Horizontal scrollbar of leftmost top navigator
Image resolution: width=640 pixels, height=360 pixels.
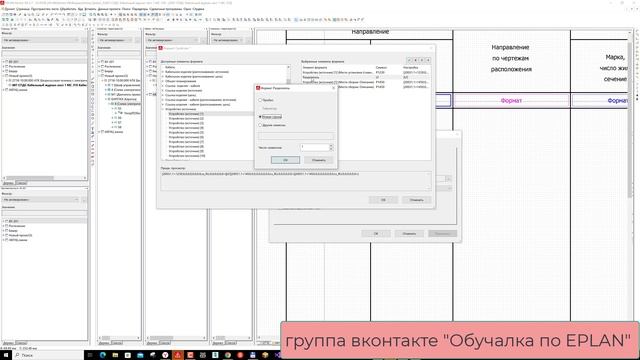44,178
